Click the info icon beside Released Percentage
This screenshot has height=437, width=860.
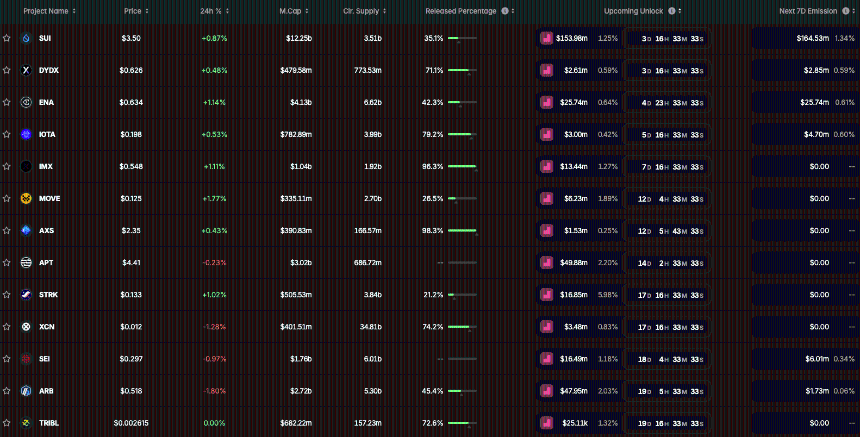pyautogui.click(x=504, y=11)
